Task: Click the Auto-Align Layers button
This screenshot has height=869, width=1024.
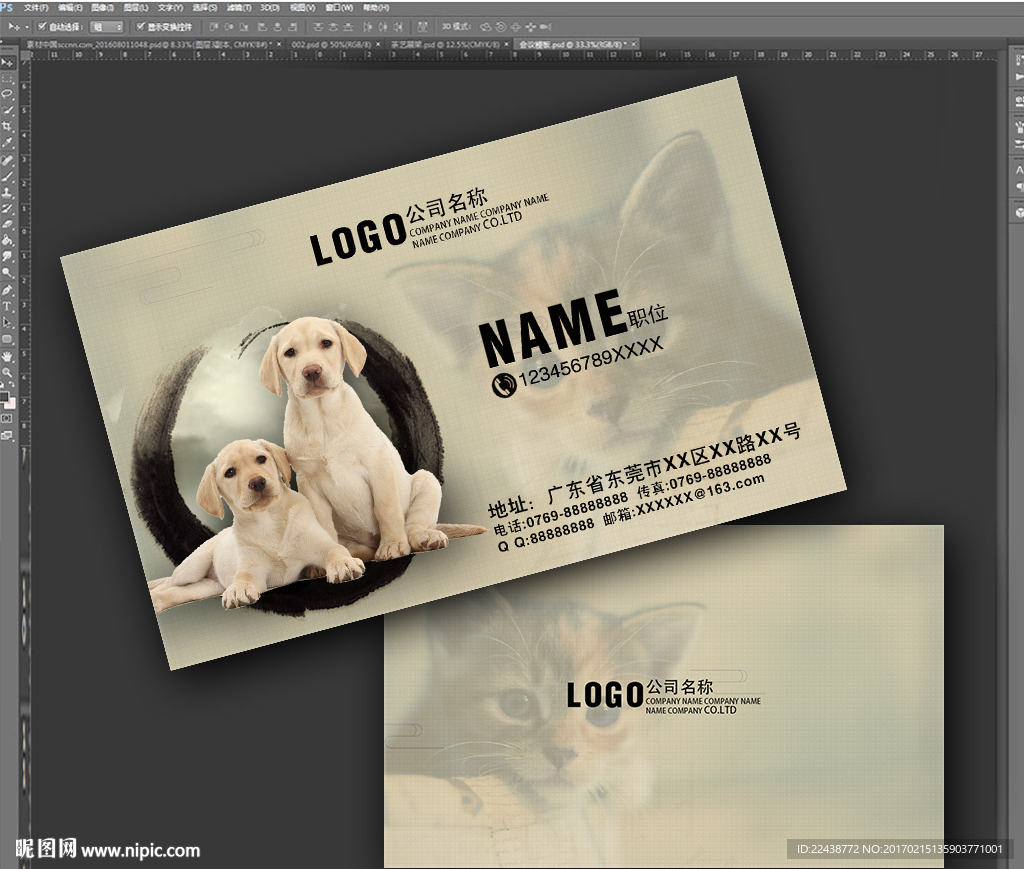Action: tap(424, 26)
